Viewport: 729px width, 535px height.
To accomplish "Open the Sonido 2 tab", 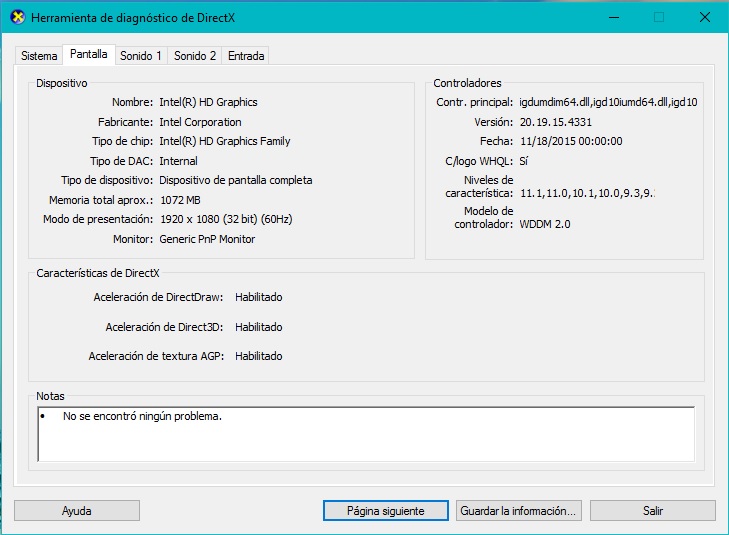I will pyautogui.click(x=195, y=56).
